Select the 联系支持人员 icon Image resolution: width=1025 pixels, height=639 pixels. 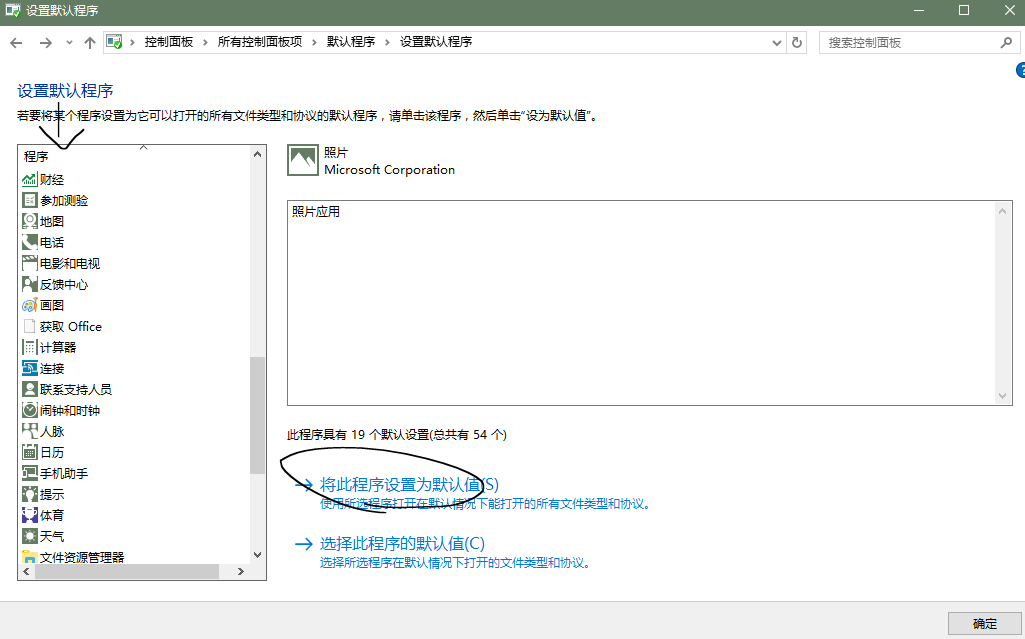point(29,389)
